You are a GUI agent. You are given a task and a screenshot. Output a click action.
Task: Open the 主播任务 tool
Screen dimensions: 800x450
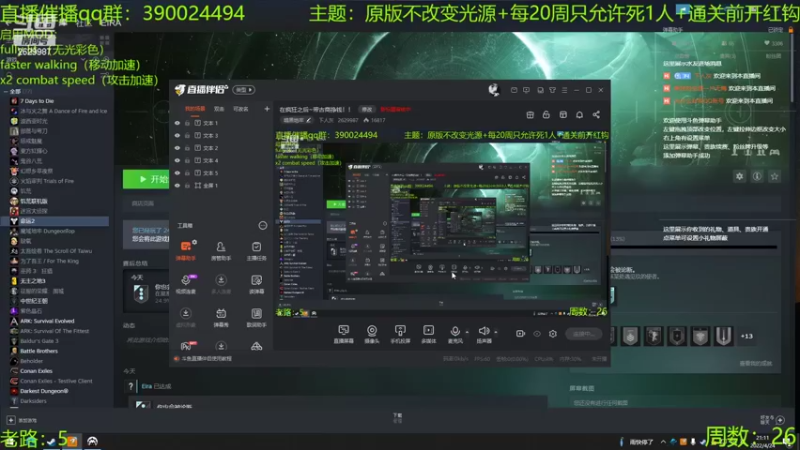(x=256, y=250)
